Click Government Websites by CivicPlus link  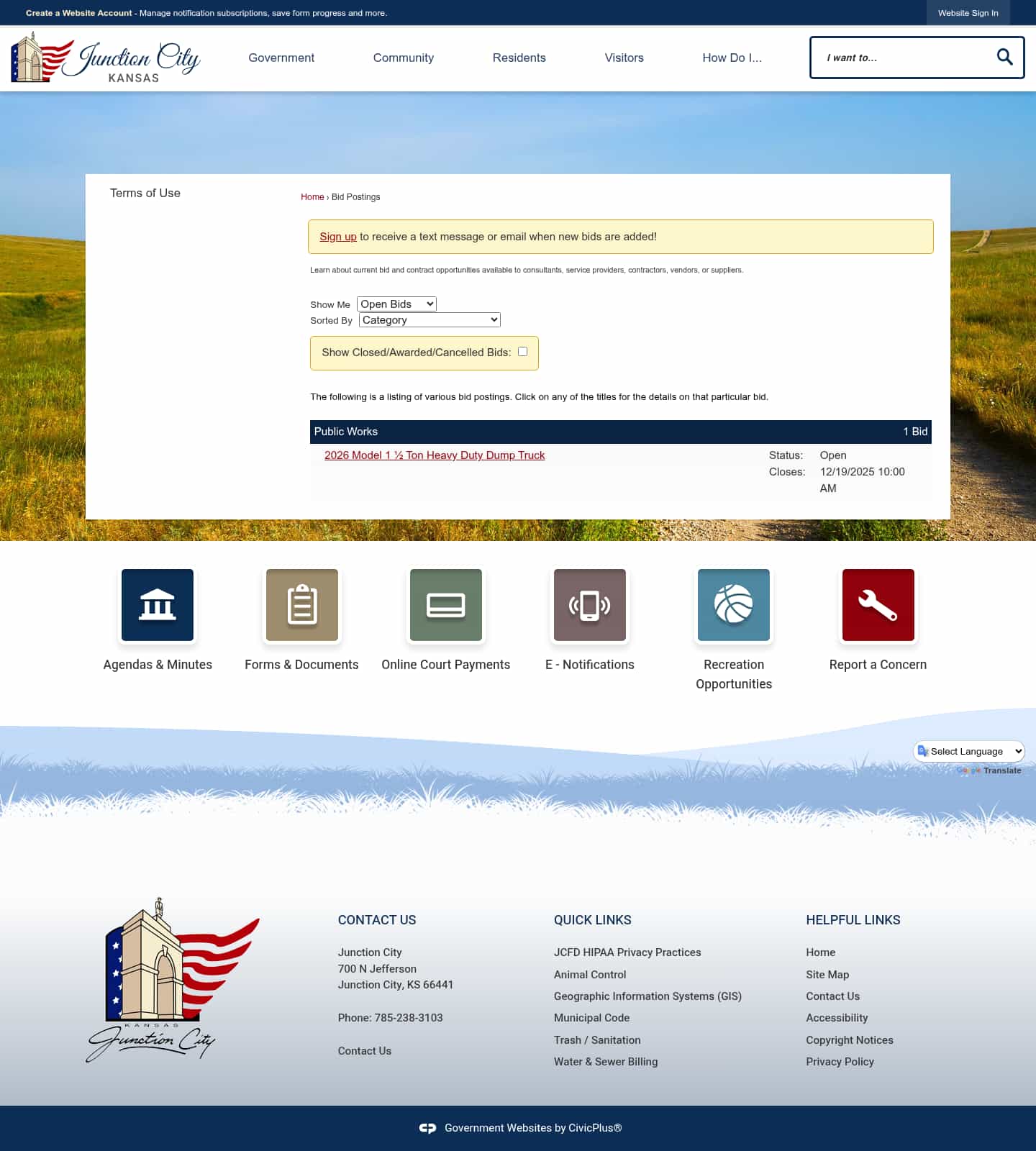click(533, 1128)
